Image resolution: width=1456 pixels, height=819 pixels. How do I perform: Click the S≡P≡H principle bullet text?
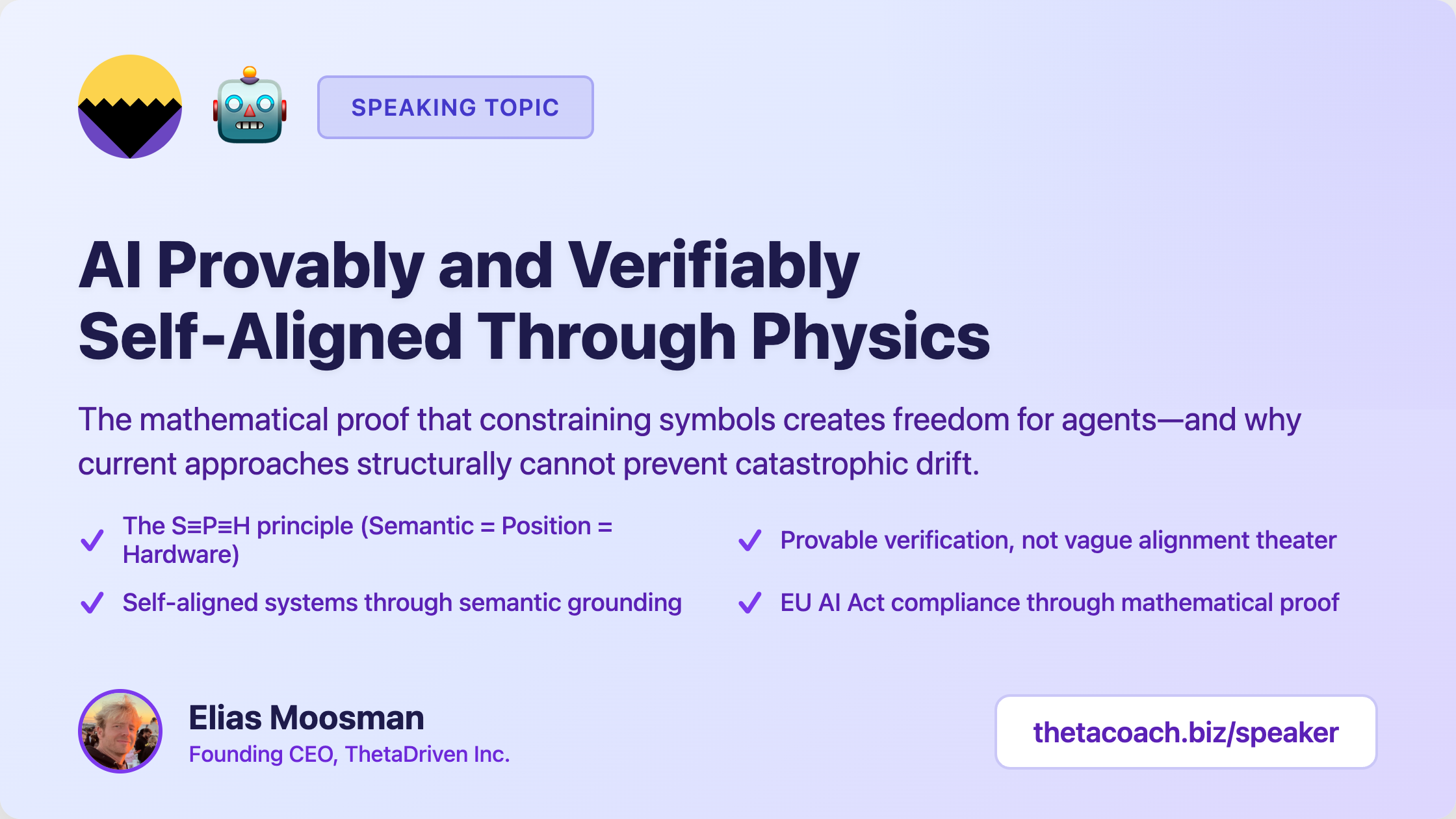(367, 526)
